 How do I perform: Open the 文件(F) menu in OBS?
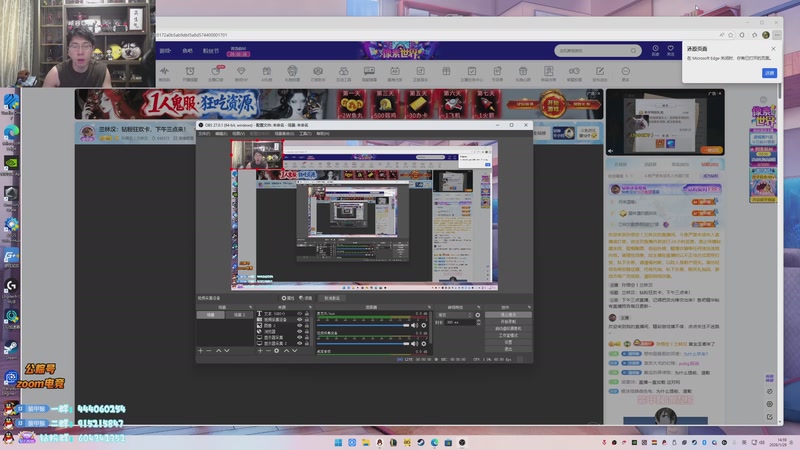[204, 134]
